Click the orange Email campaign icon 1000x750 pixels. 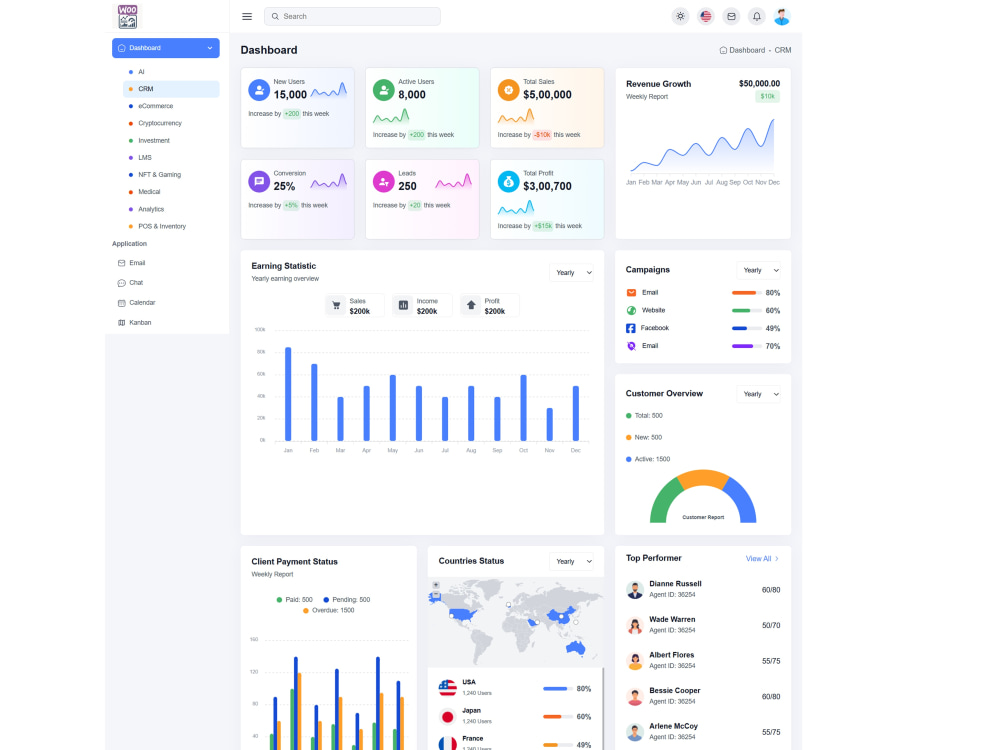click(x=631, y=293)
